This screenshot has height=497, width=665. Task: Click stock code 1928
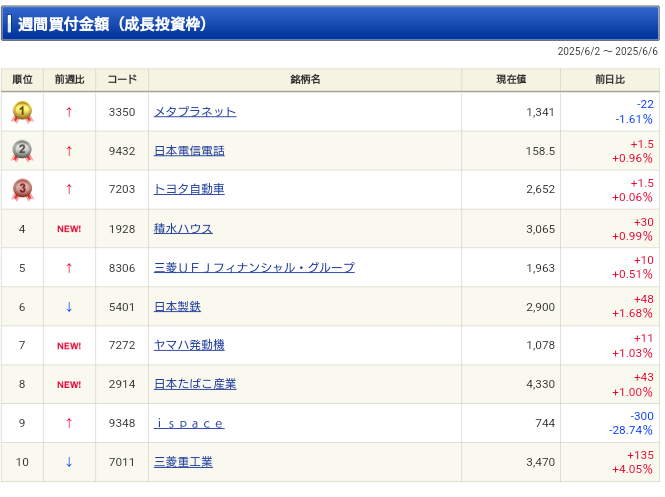click(122, 229)
